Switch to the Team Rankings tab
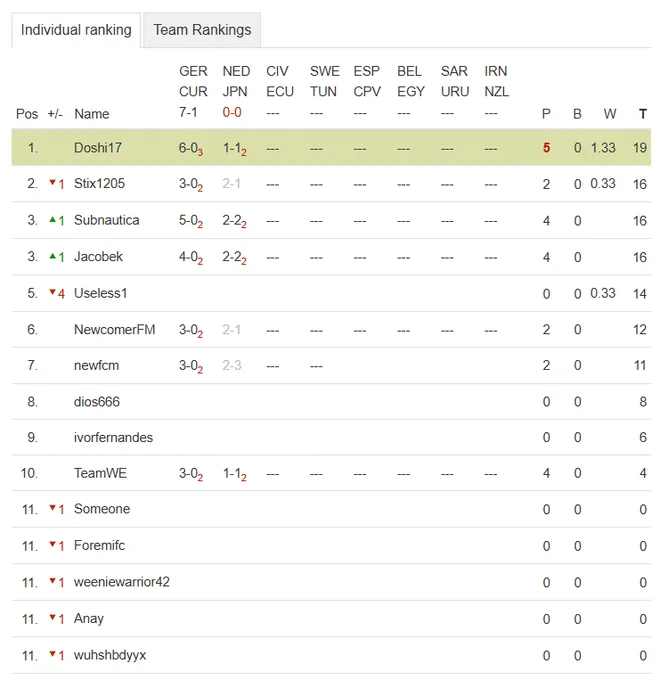This screenshot has height=680, width=668. coord(202,30)
